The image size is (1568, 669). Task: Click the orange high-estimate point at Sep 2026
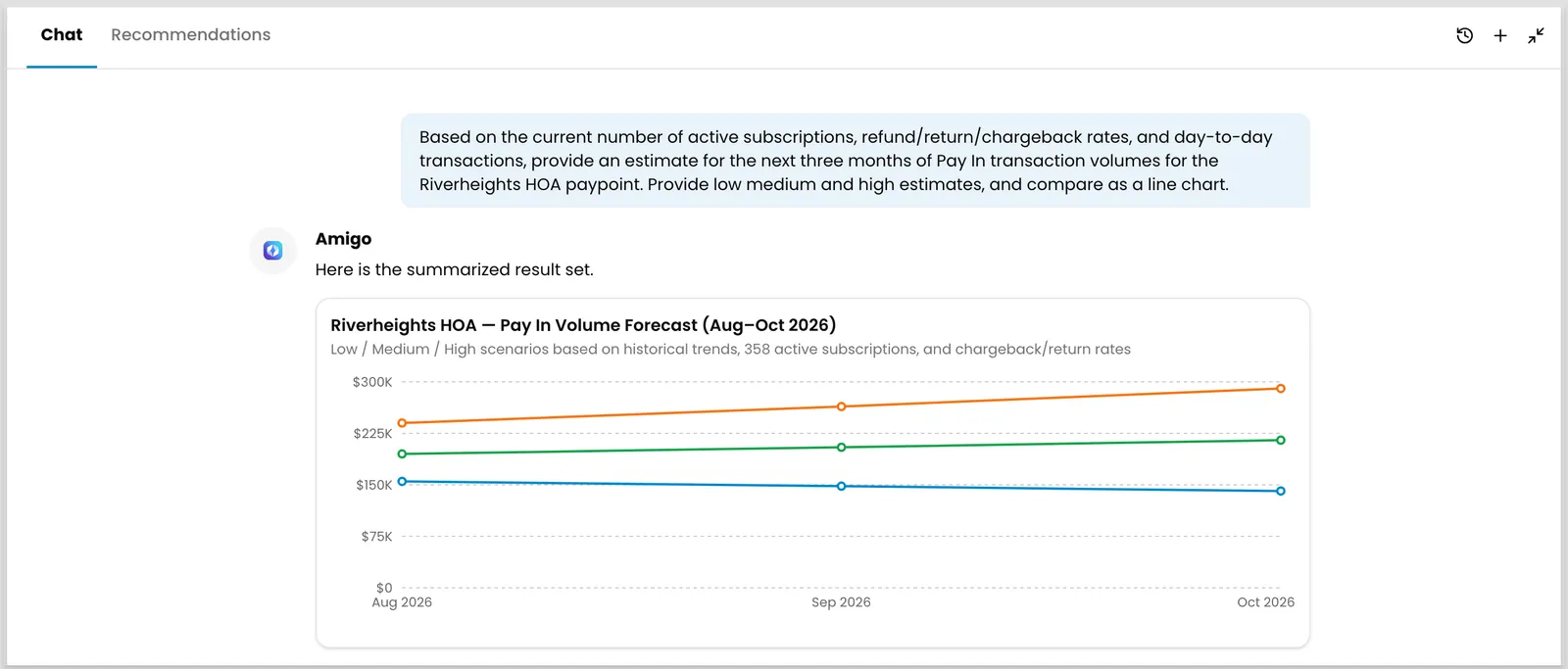click(x=841, y=406)
